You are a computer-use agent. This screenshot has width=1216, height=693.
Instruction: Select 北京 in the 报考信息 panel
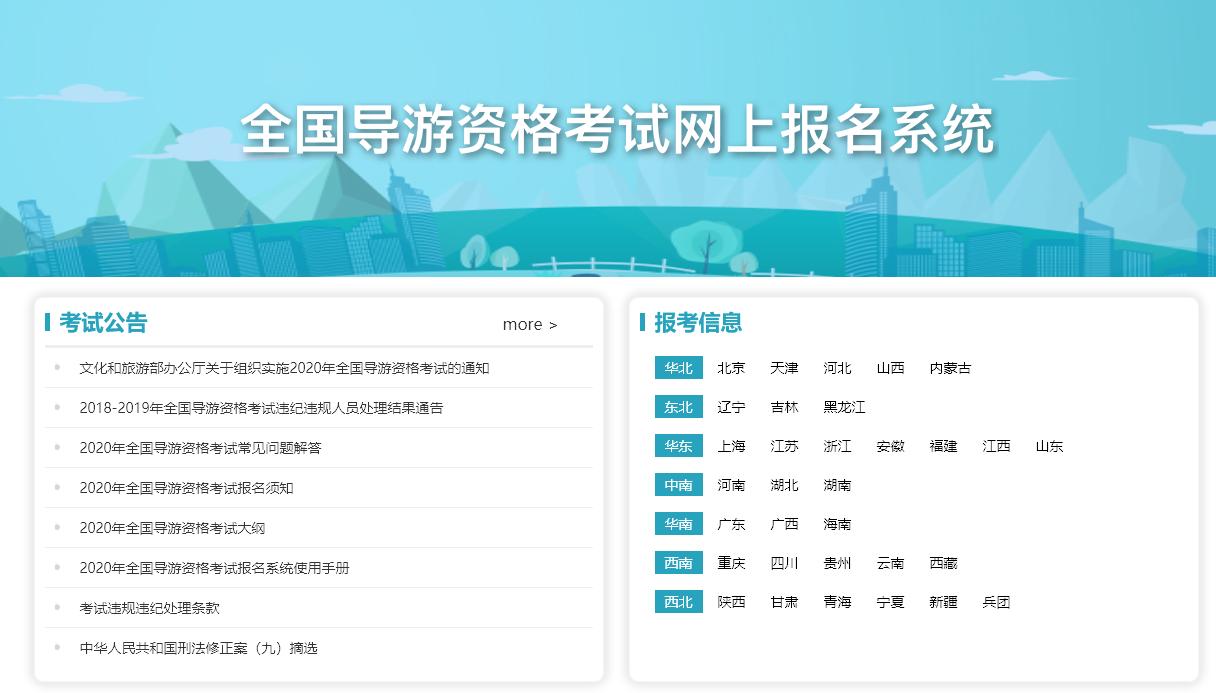[731, 368]
